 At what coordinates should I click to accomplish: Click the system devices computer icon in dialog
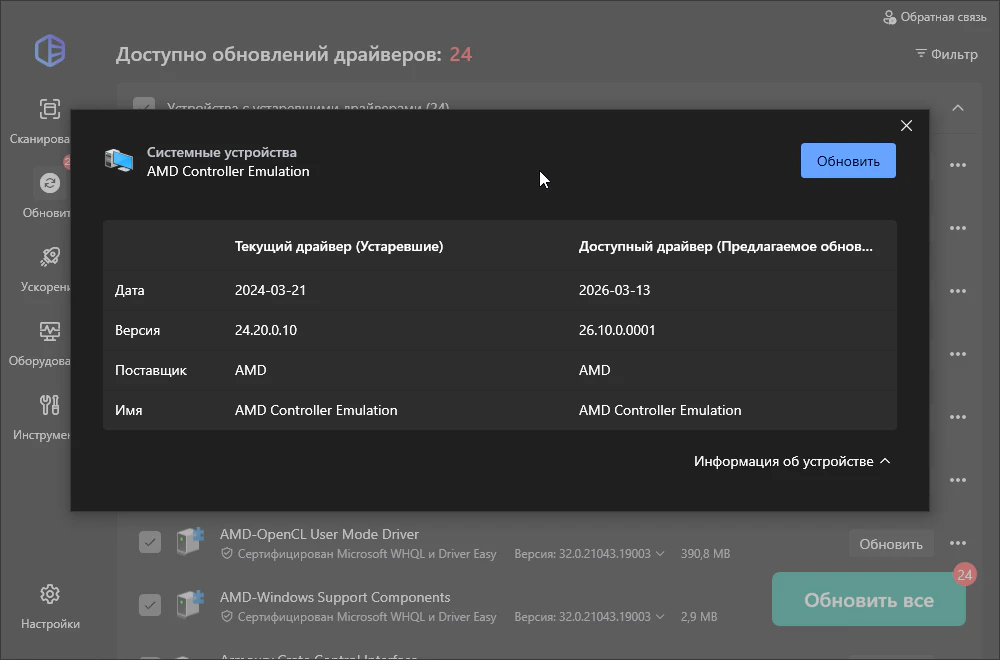coord(119,161)
